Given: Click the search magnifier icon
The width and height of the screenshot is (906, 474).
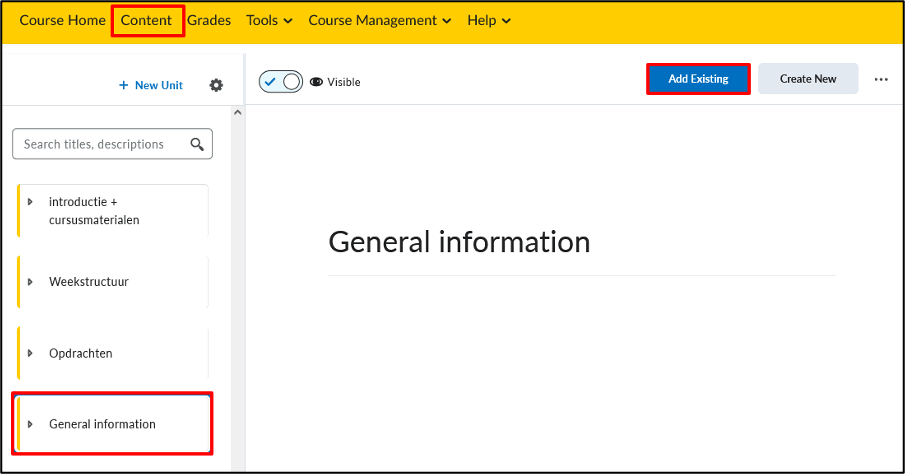Looking at the screenshot, I should 197,144.
